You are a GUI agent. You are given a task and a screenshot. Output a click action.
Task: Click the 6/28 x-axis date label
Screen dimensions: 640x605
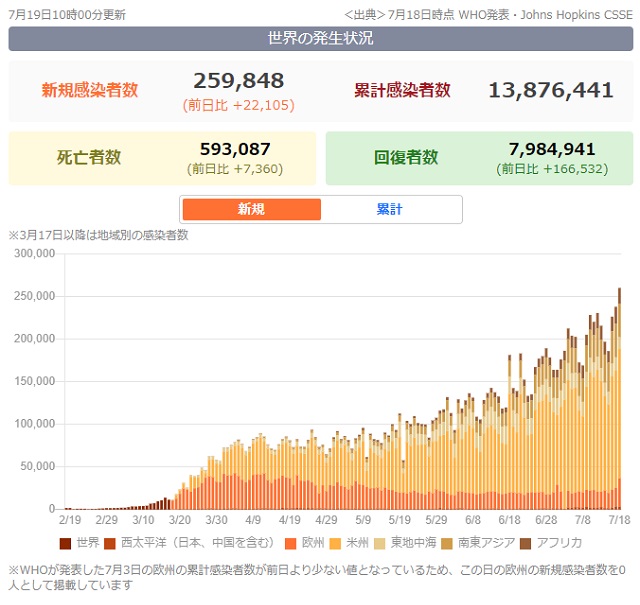pos(546,520)
